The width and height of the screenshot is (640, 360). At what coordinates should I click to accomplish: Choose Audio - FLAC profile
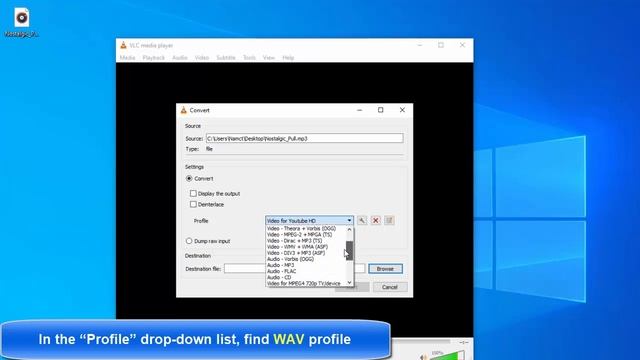282,271
